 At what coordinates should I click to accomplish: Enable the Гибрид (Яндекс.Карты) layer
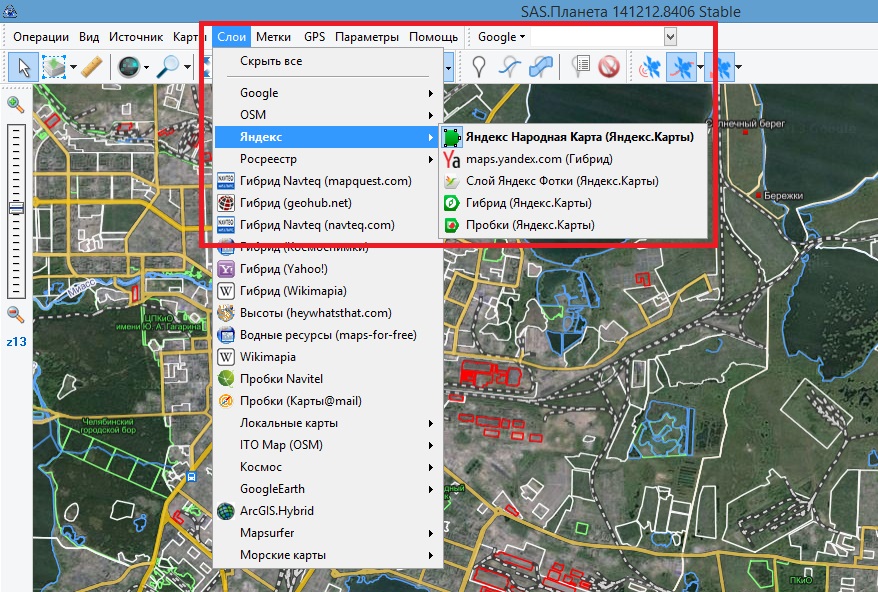[572, 203]
